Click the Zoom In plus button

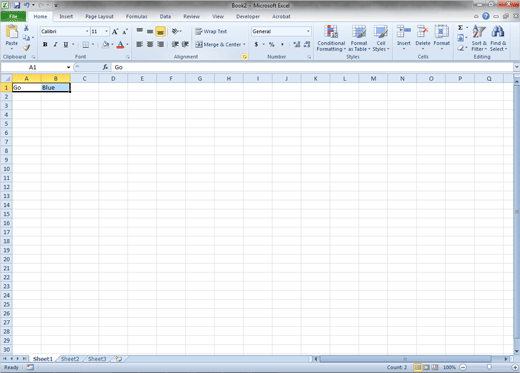click(515, 367)
